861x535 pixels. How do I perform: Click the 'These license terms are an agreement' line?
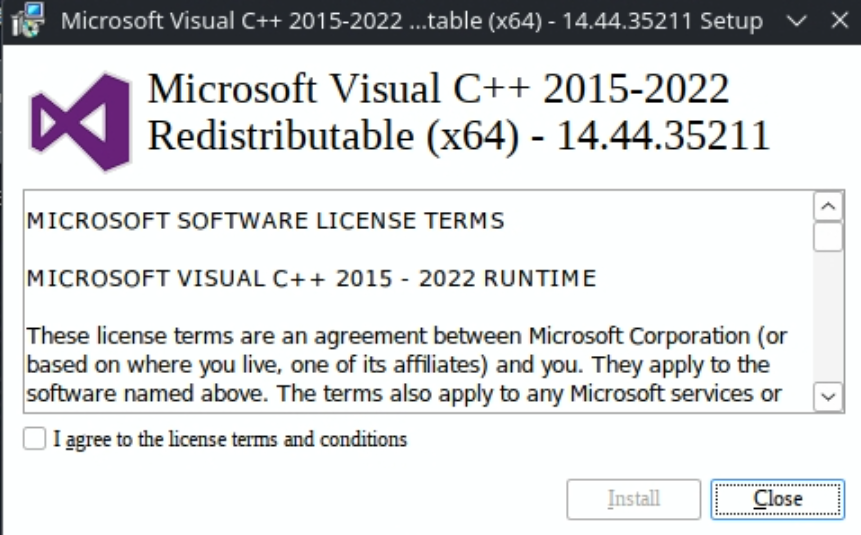(407, 336)
